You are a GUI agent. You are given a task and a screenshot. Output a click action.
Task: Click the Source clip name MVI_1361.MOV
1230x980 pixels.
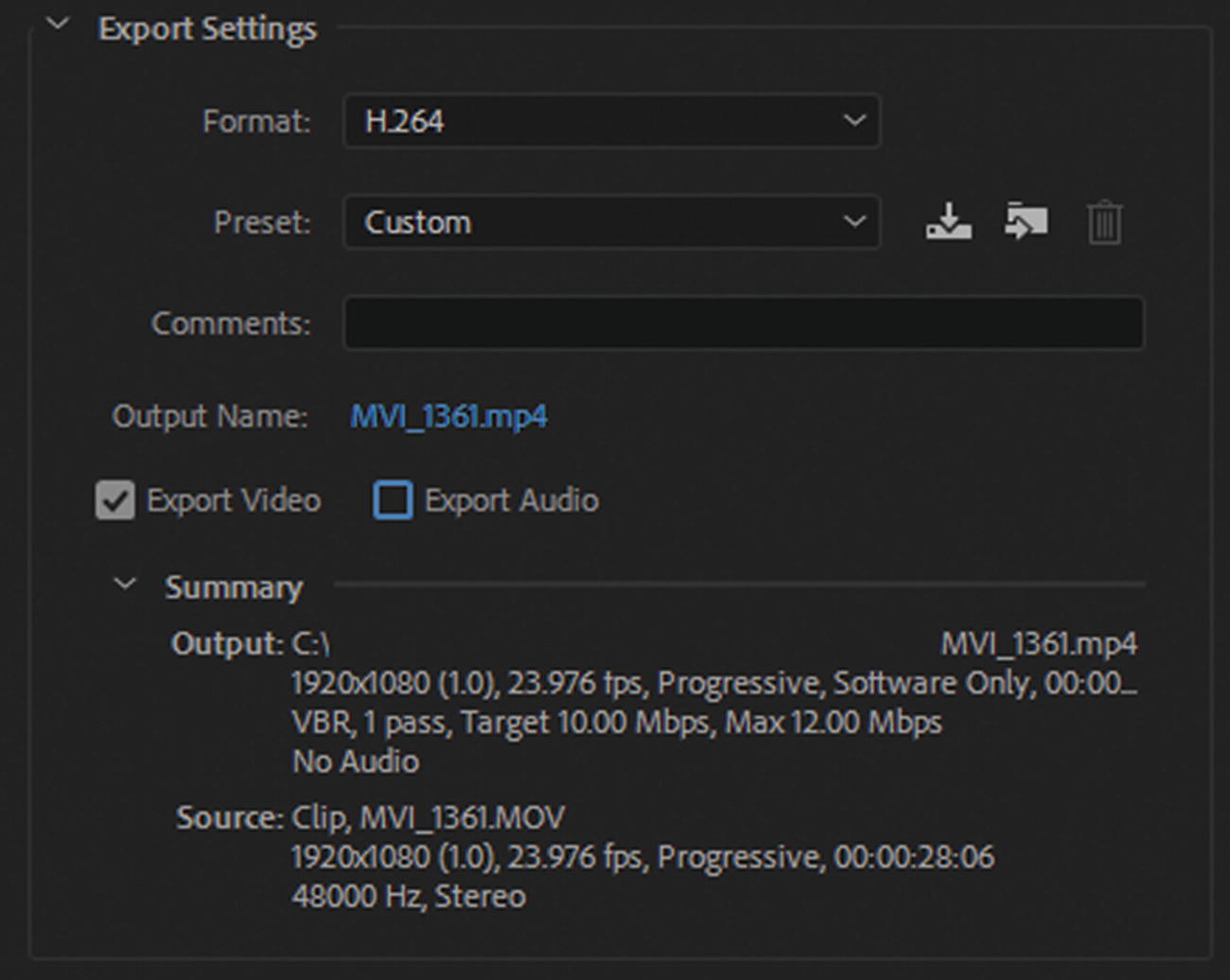click(462, 817)
